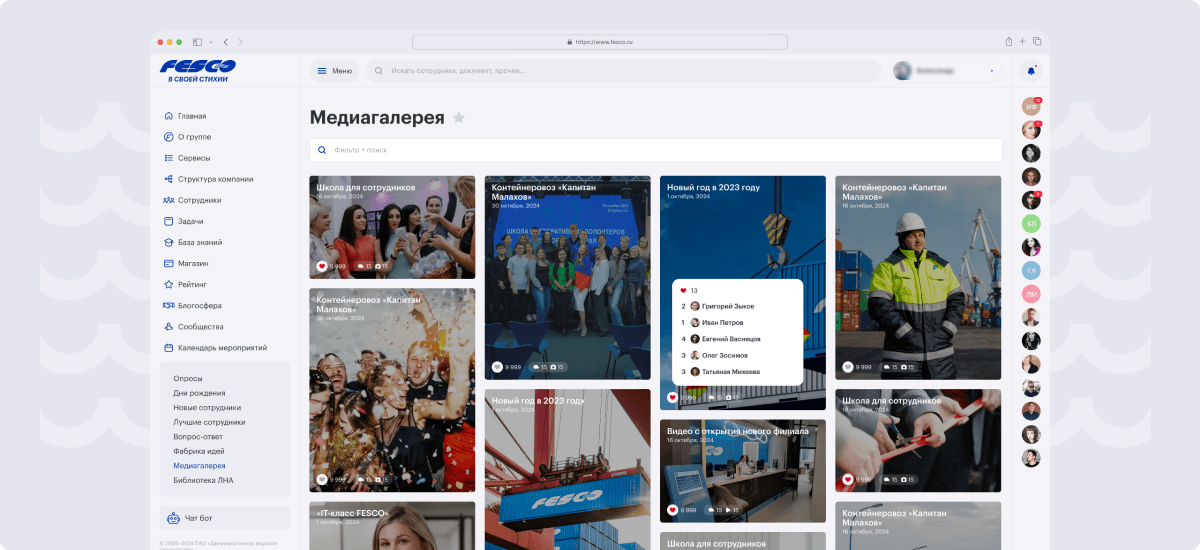Screen dimensions: 1200x550
Task: Open Вопрос-ответ section
Action: tap(198, 437)
